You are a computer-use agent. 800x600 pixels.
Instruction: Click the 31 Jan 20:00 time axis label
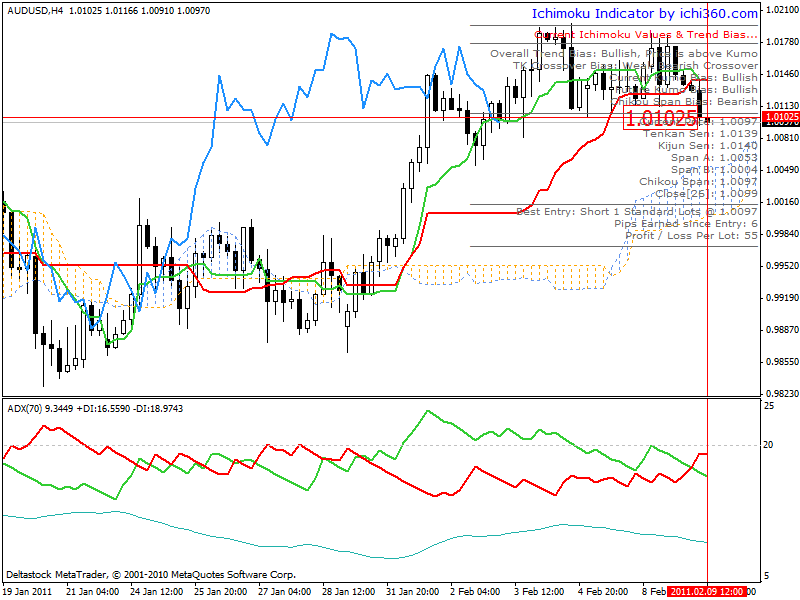[412, 592]
